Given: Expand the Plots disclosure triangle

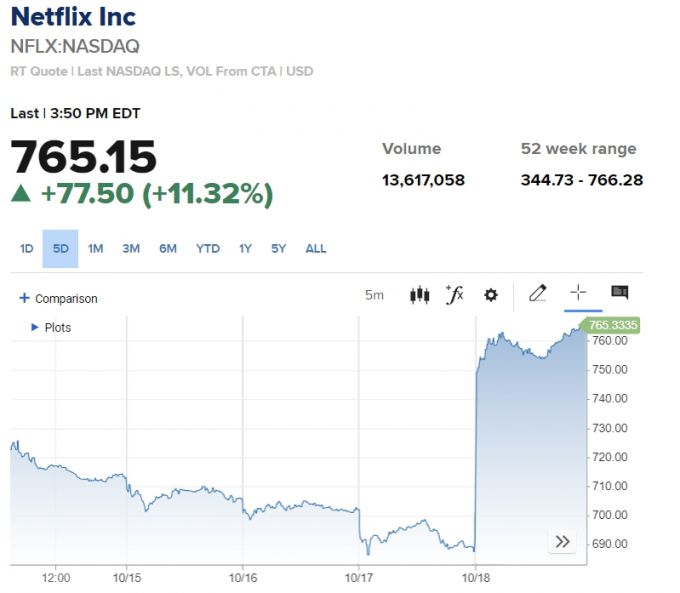Looking at the screenshot, I should [35, 327].
